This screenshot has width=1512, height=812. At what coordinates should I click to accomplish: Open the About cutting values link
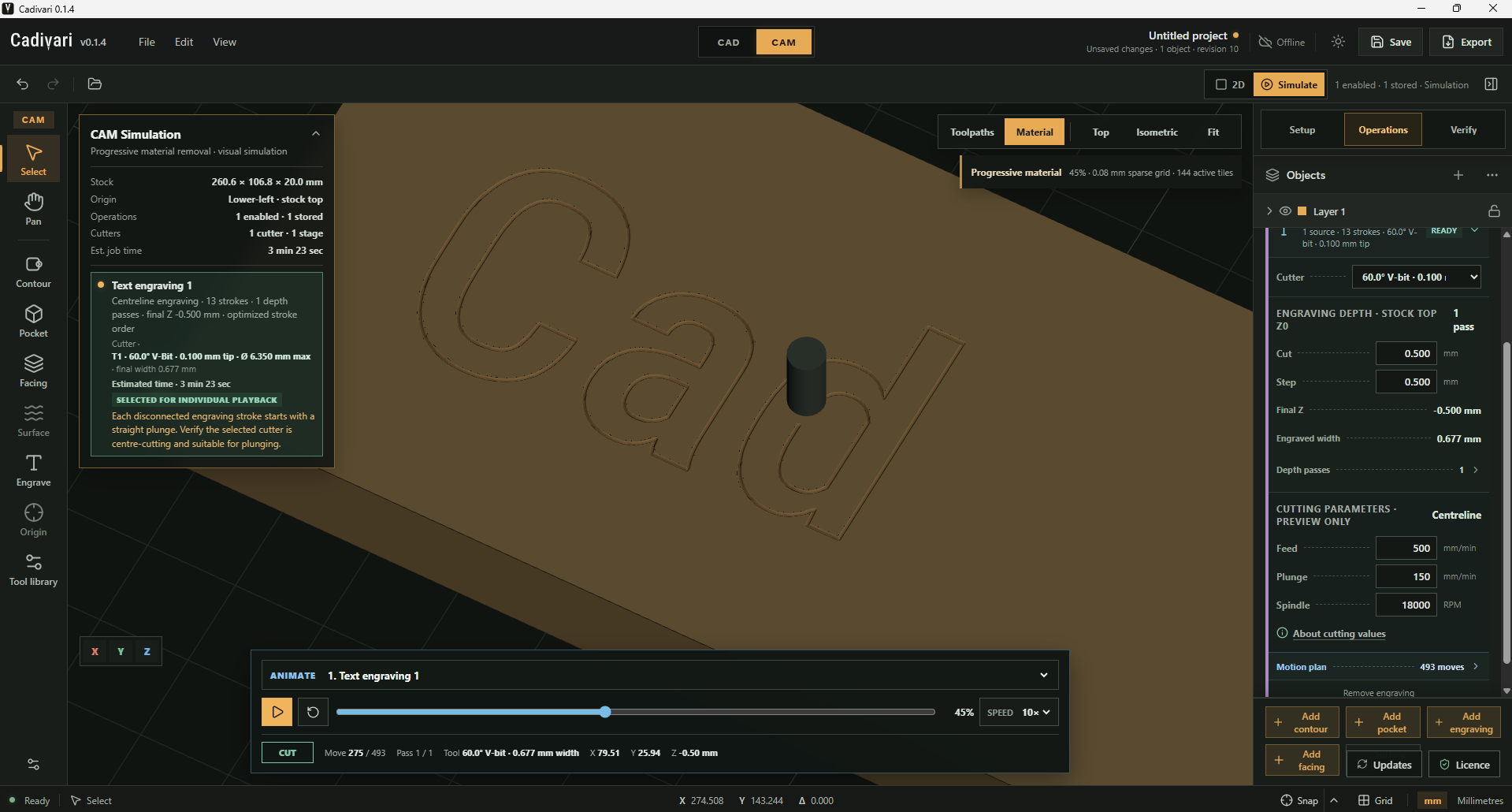[1339, 634]
